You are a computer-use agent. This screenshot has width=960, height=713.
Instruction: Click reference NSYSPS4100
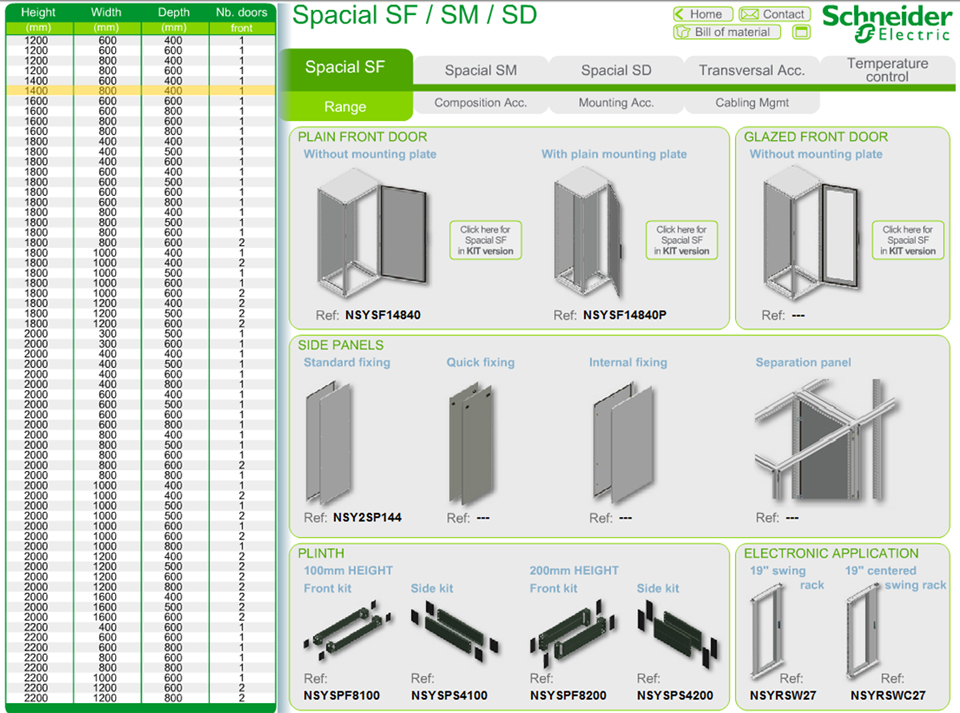click(x=449, y=696)
